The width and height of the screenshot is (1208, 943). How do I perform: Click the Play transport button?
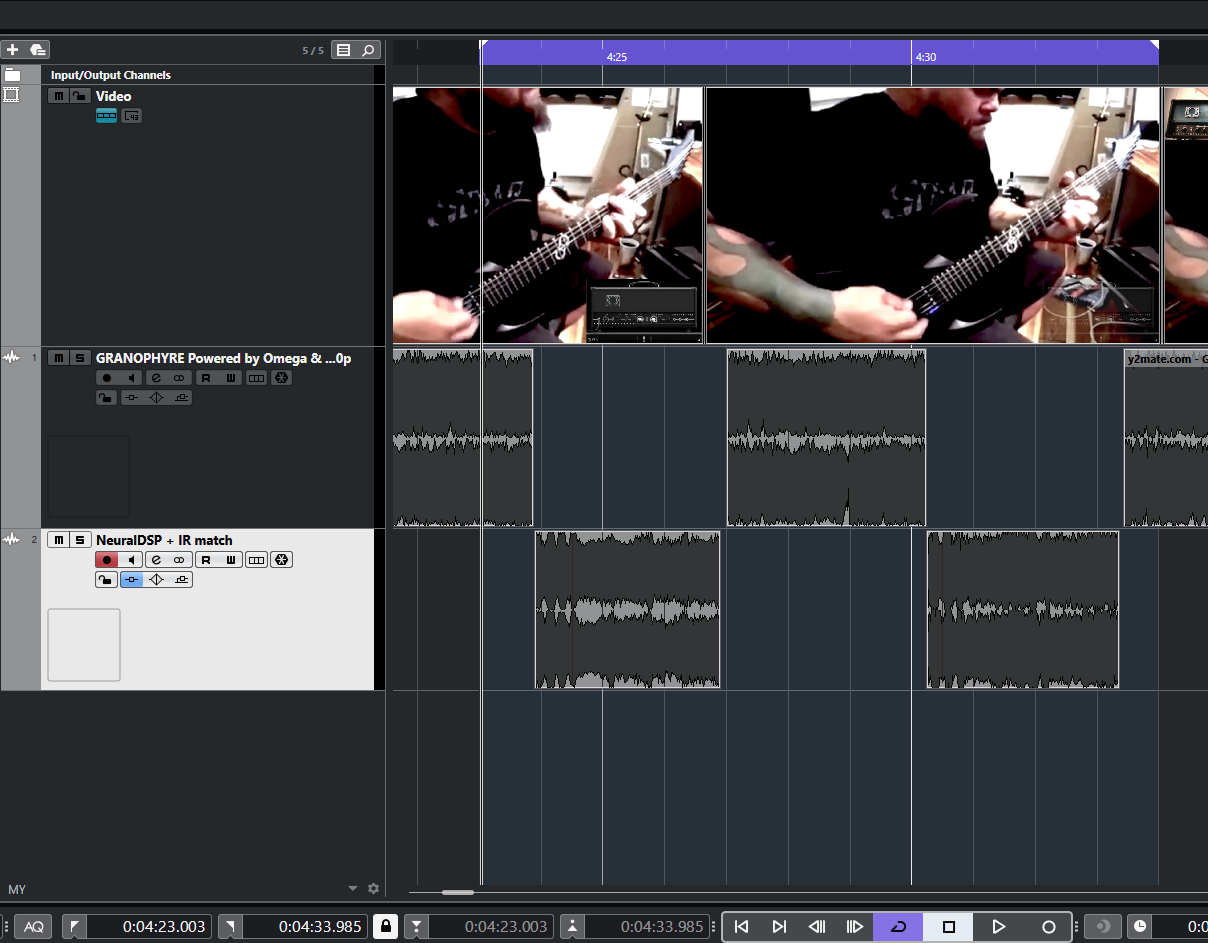(x=998, y=927)
